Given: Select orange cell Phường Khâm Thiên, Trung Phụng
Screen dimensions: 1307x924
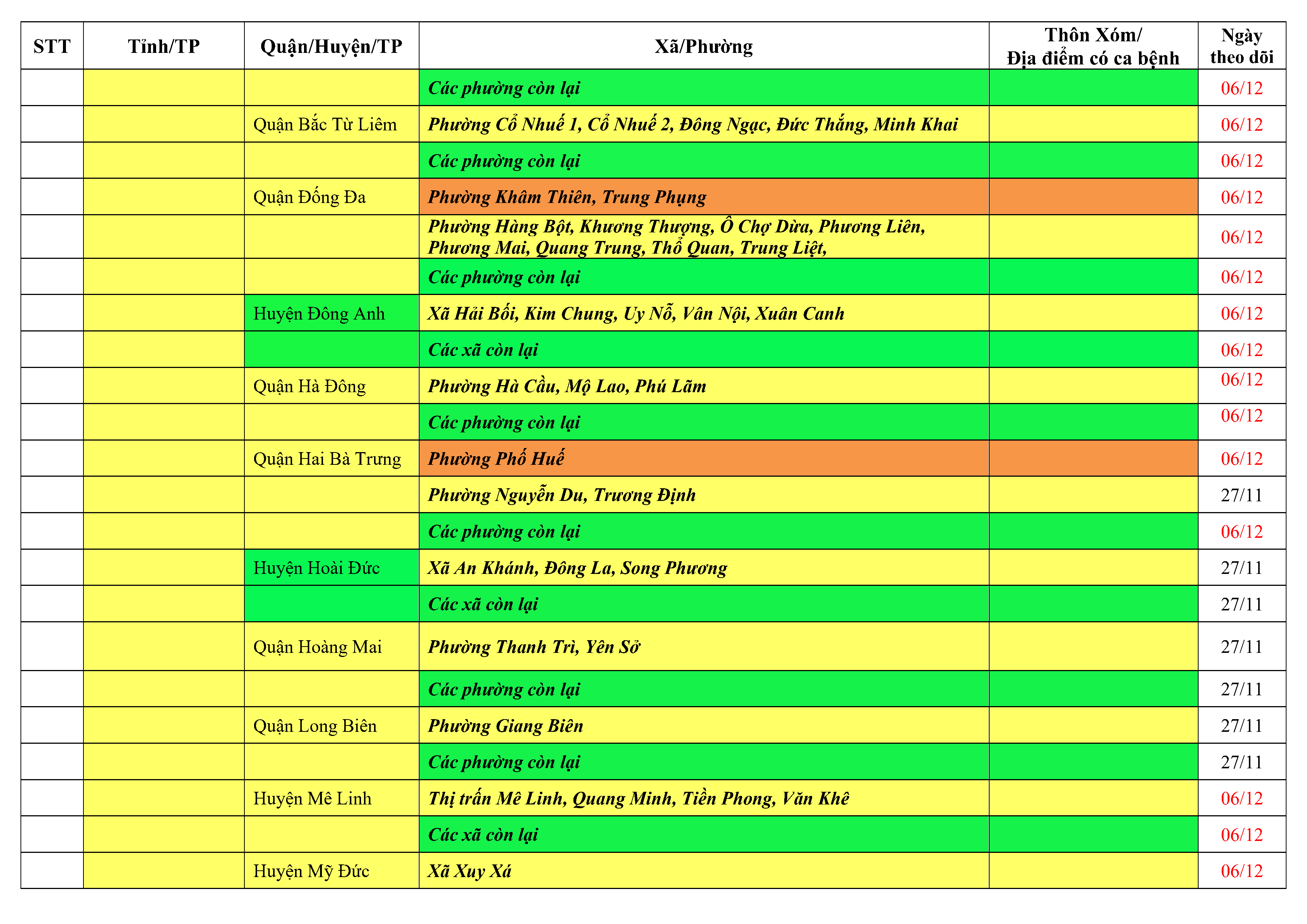Looking at the screenshot, I should tap(567, 197).
